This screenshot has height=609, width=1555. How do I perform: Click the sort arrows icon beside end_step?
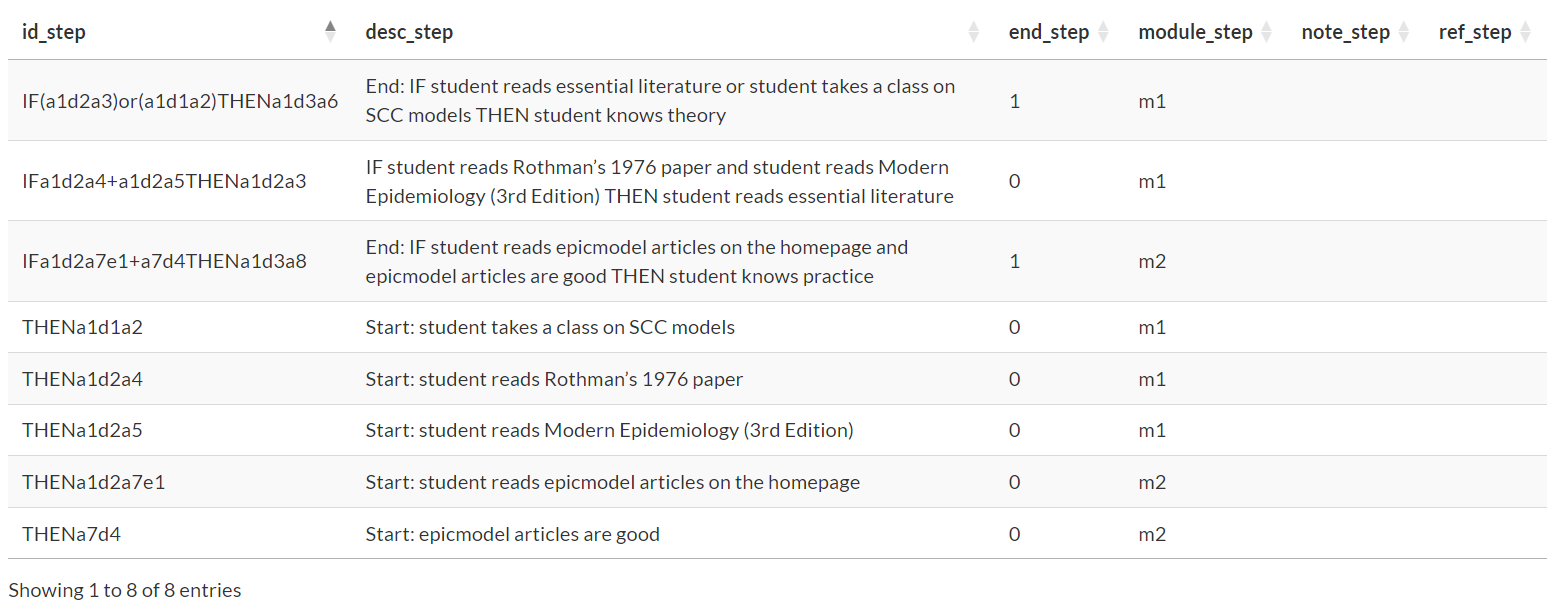coord(1103,32)
